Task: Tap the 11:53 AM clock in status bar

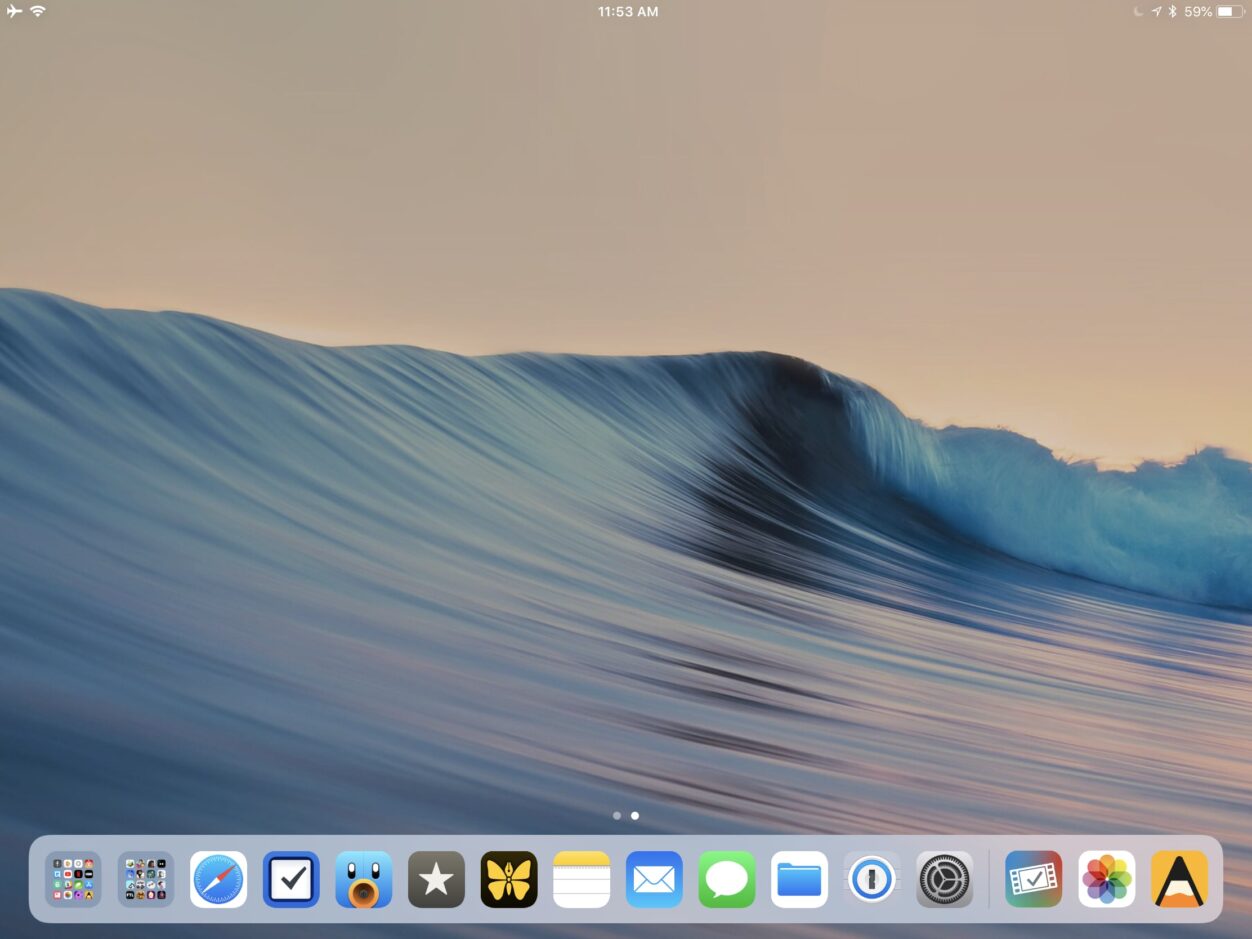Action: pyautogui.click(x=627, y=12)
